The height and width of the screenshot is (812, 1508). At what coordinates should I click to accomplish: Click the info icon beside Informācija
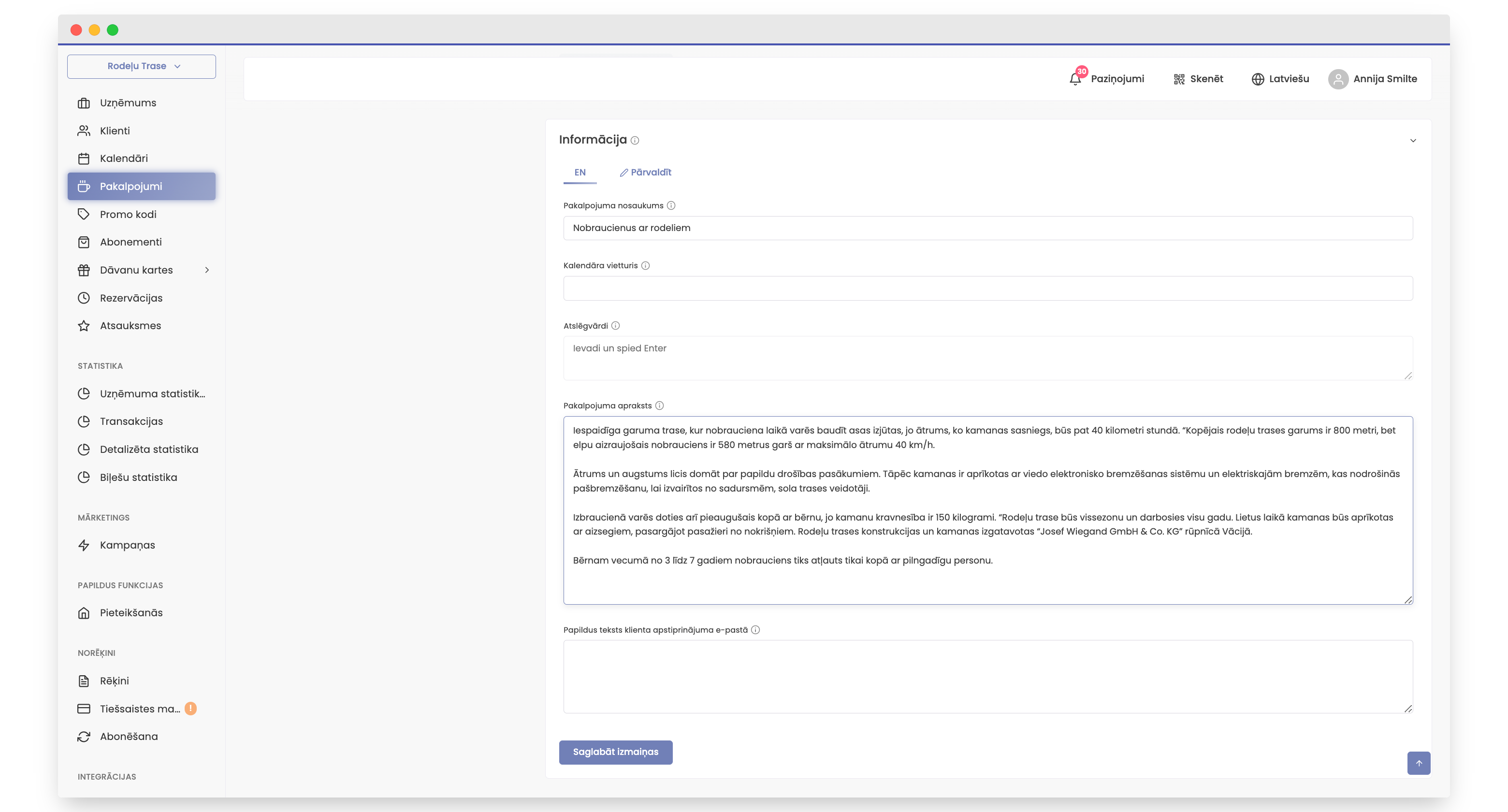tap(635, 141)
